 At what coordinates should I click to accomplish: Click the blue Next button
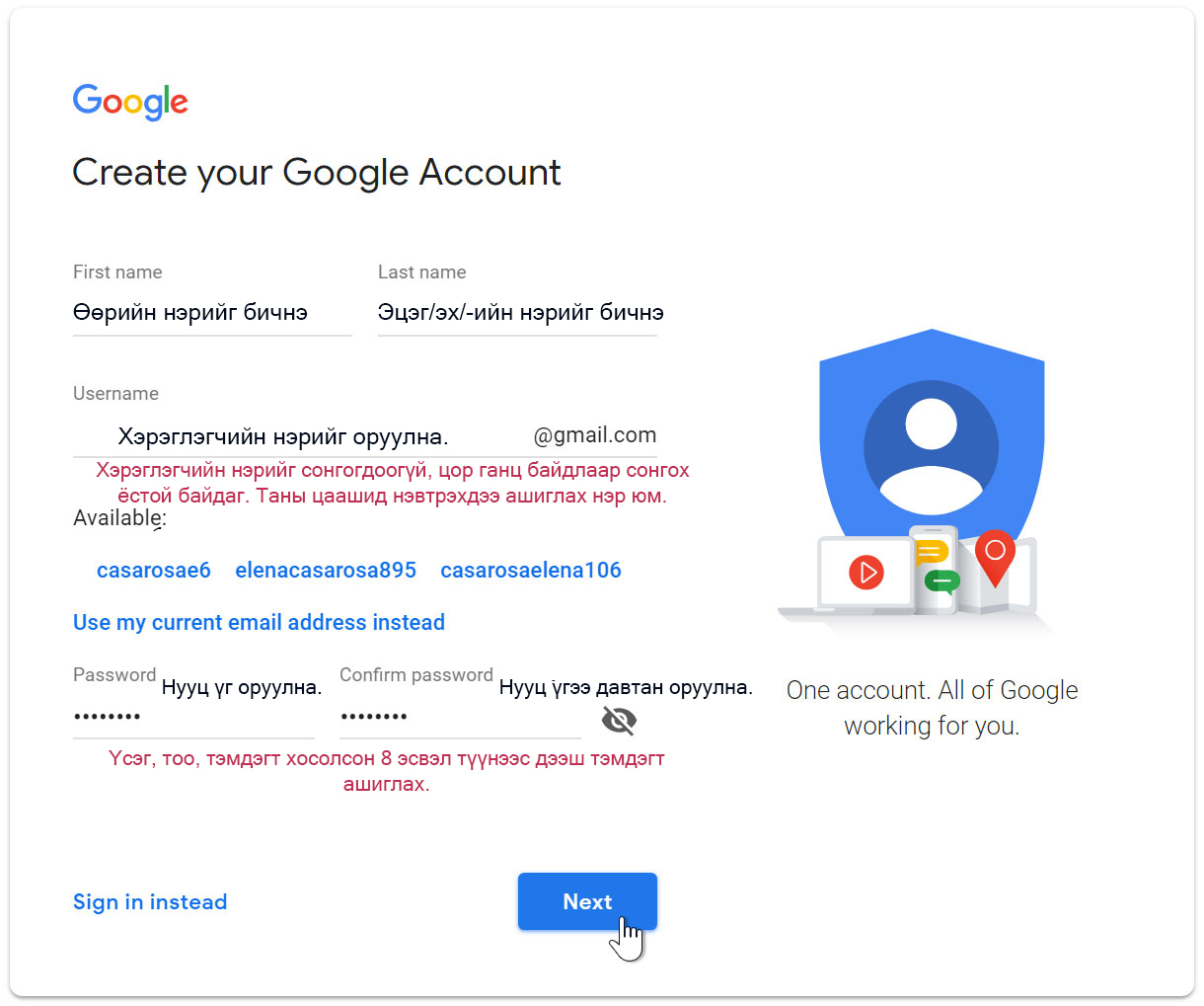pyautogui.click(x=587, y=901)
